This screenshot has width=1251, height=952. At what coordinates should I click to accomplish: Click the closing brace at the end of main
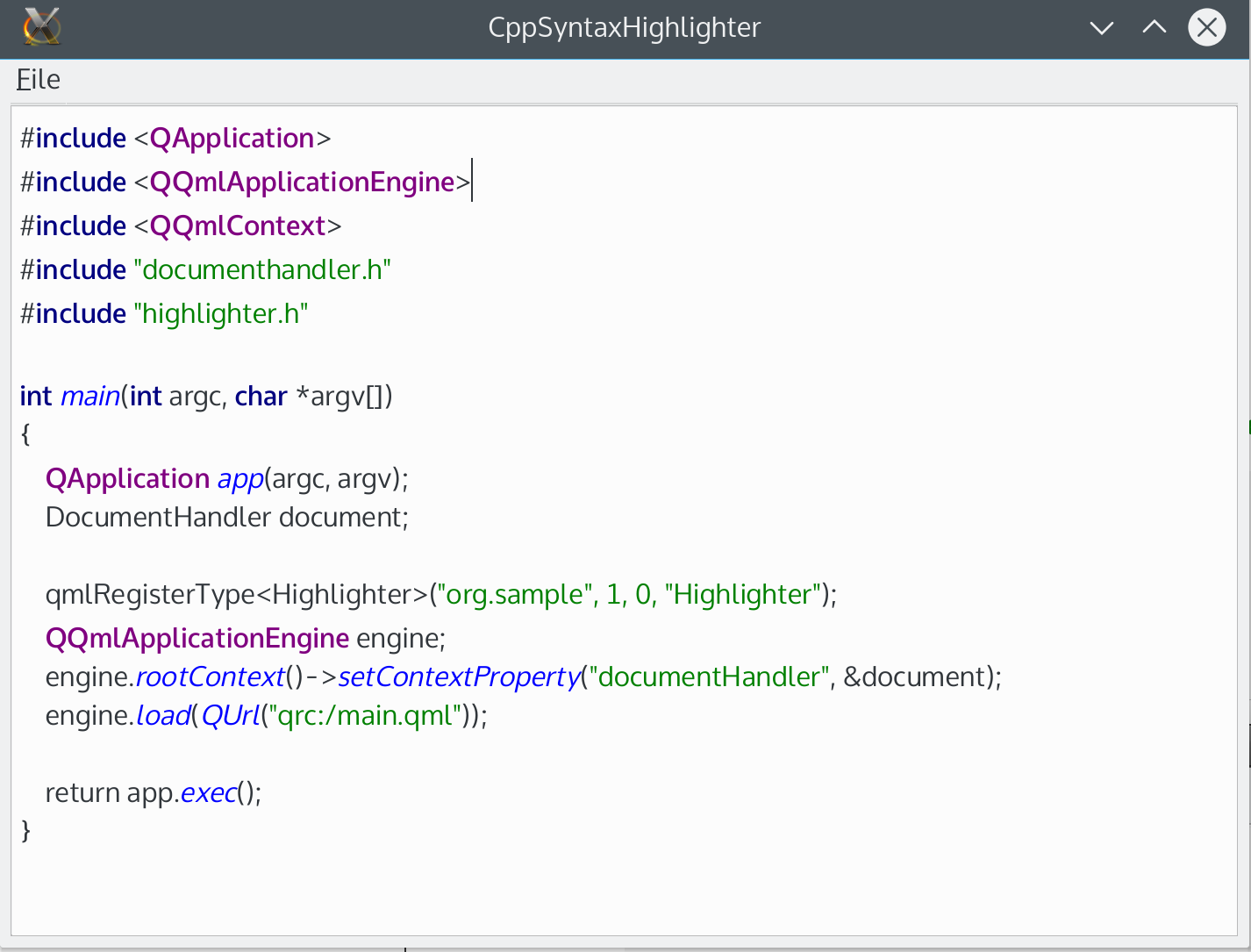(24, 829)
